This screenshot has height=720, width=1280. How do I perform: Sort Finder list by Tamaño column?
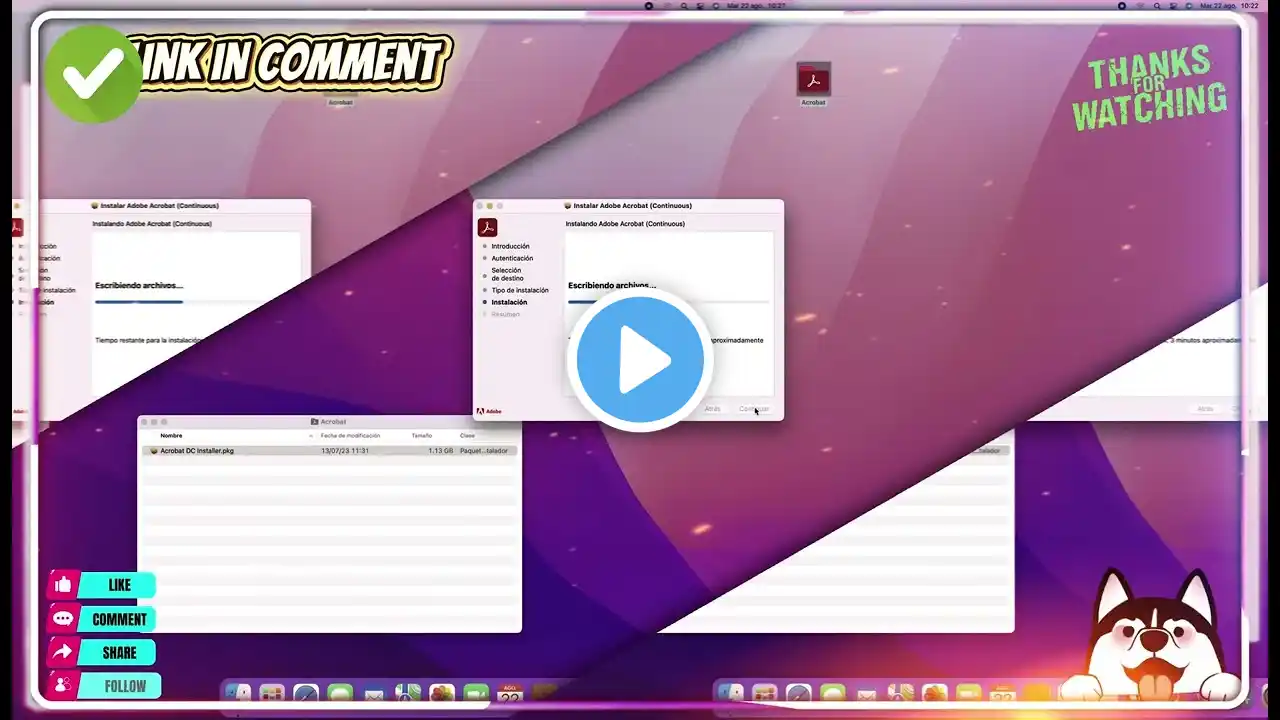pos(422,436)
